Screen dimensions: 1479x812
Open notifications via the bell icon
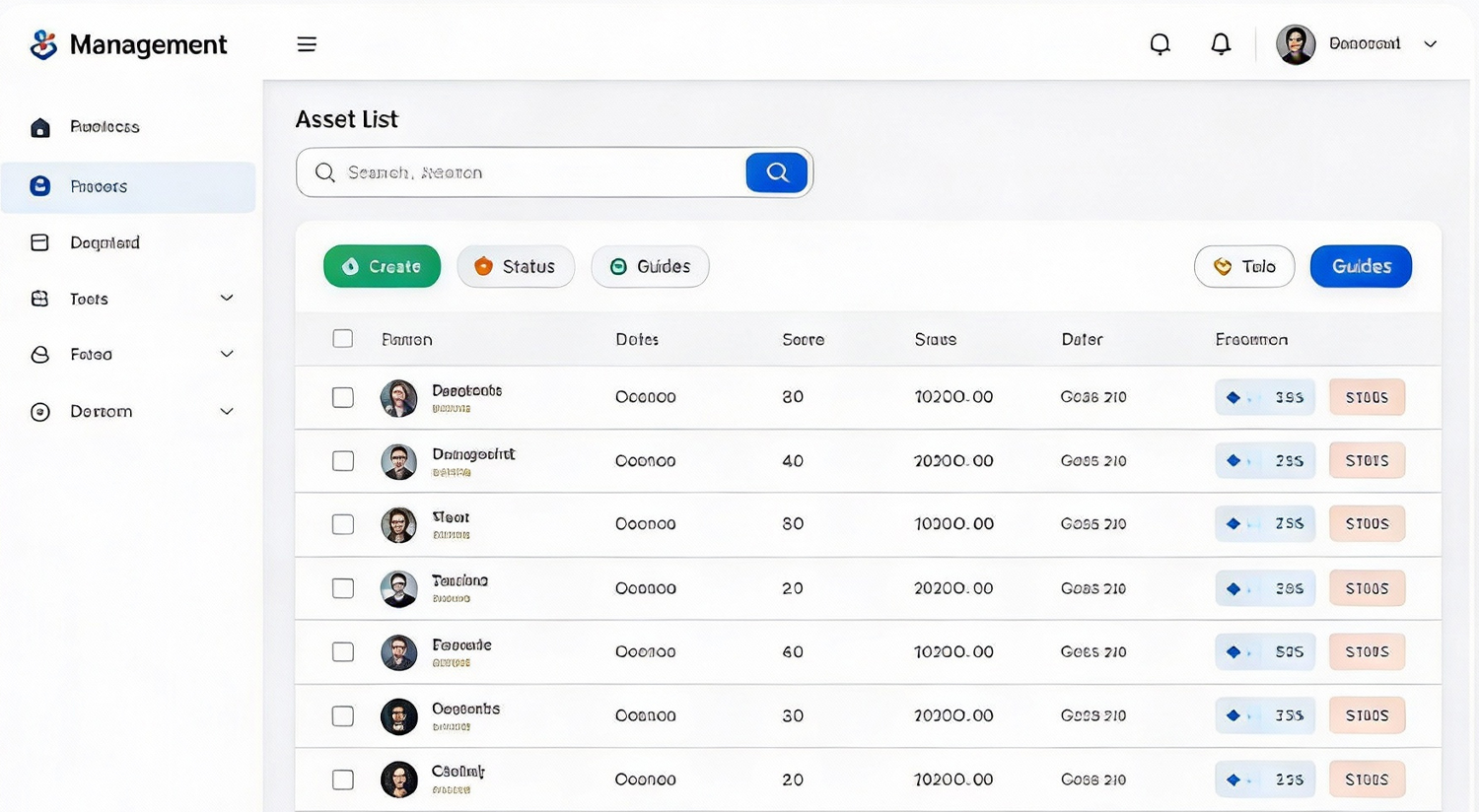(x=1221, y=44)
